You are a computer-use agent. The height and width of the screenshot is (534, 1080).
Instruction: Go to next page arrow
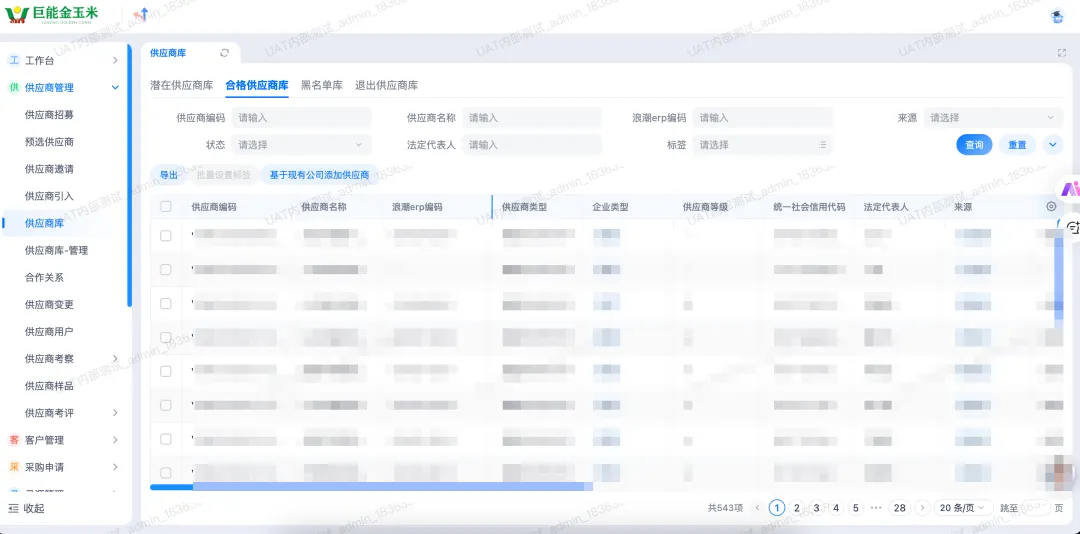[x=923, y=508]
